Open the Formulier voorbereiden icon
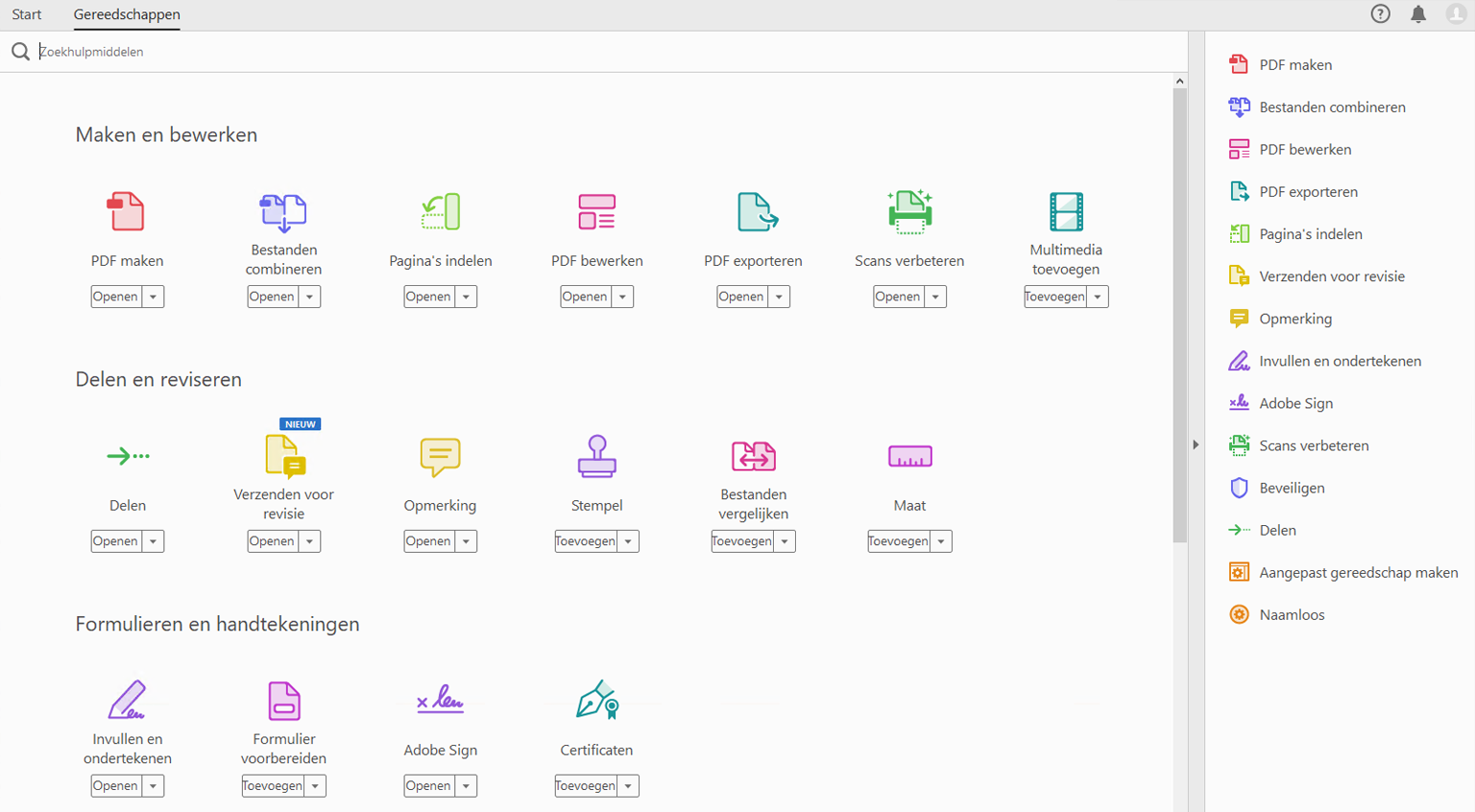 284,701
